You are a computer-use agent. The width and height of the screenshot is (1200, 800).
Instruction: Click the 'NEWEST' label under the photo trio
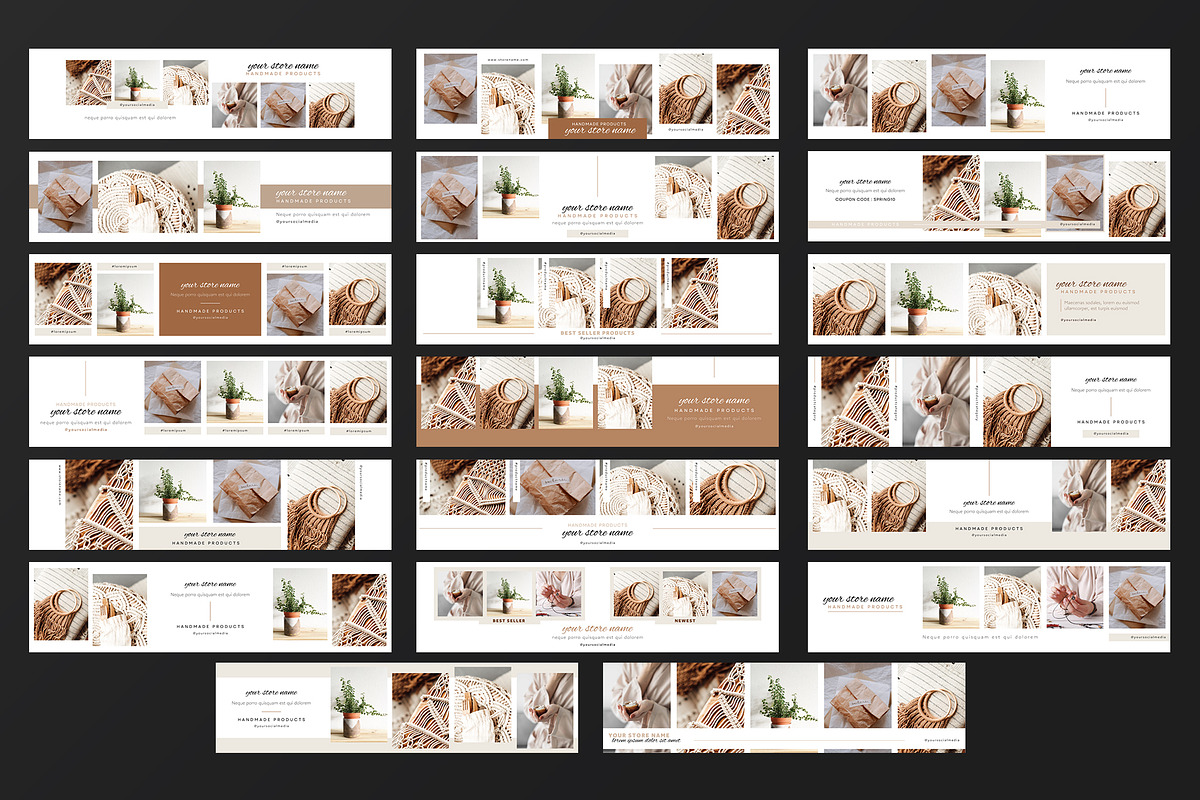click(685, 620)
